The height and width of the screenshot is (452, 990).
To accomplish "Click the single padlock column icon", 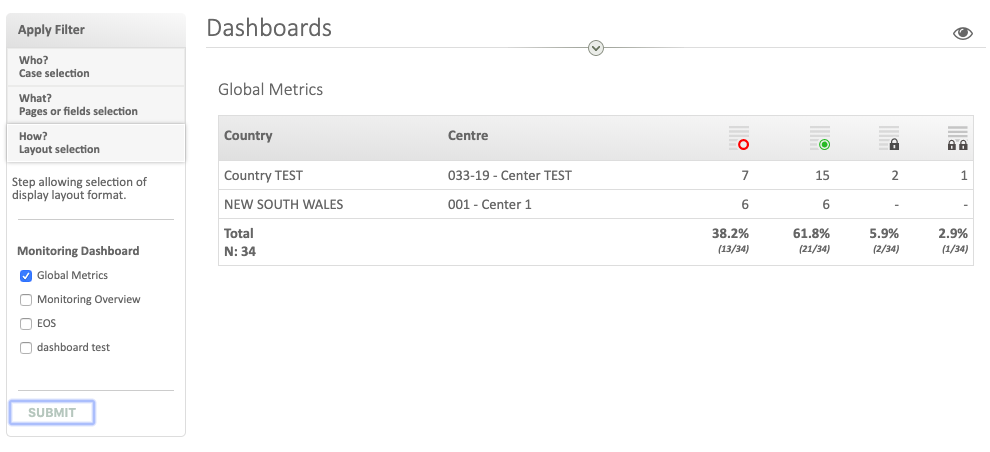I will click(x=889, y=138).
